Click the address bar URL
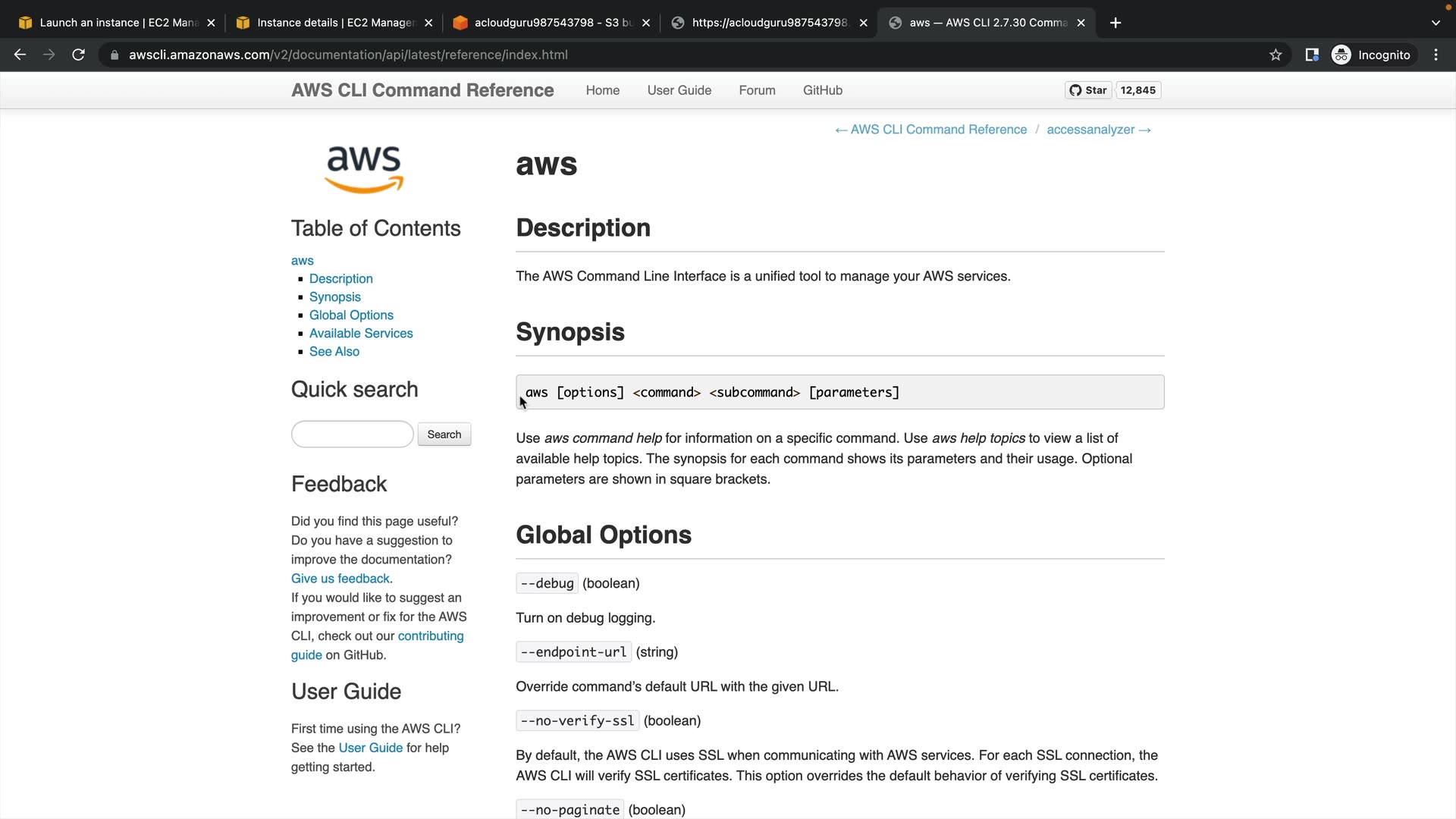 (x=347, y=55)
